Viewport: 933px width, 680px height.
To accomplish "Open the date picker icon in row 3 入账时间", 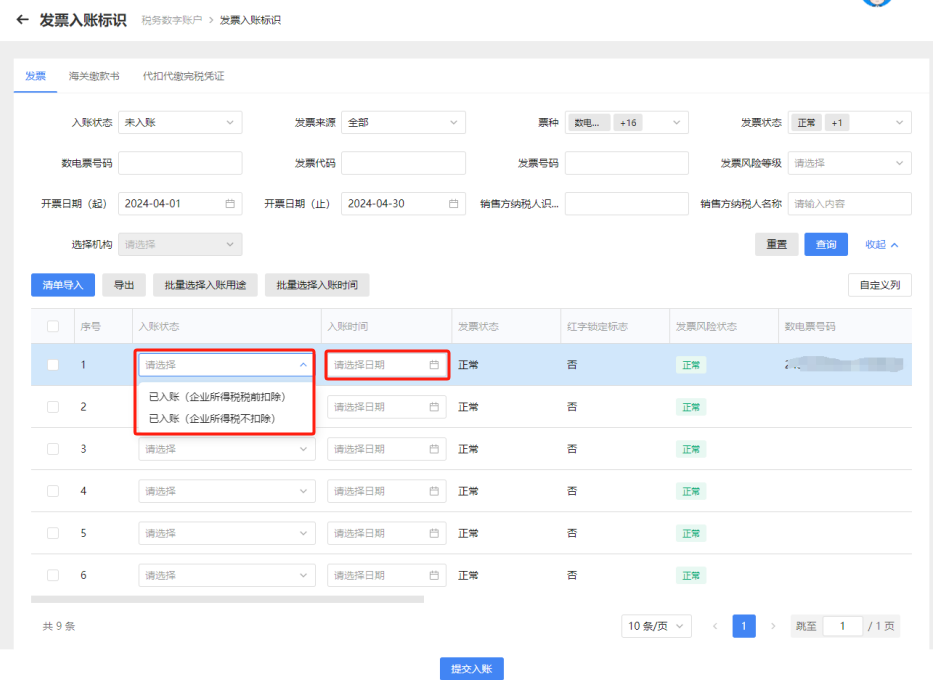I will [x=435, y=448].
